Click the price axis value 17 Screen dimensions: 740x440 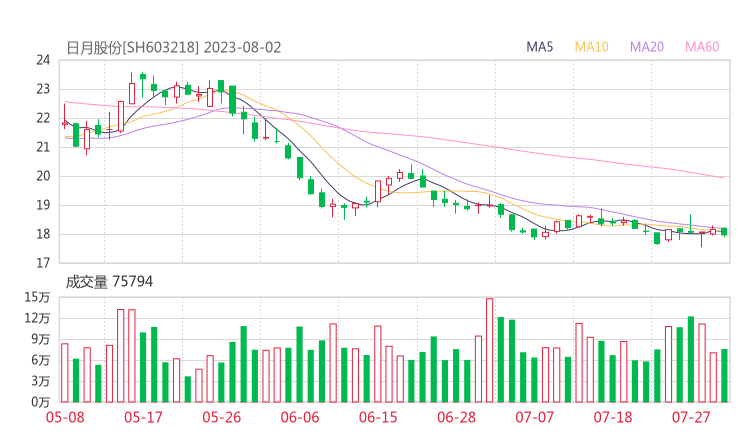click(43, 263)
